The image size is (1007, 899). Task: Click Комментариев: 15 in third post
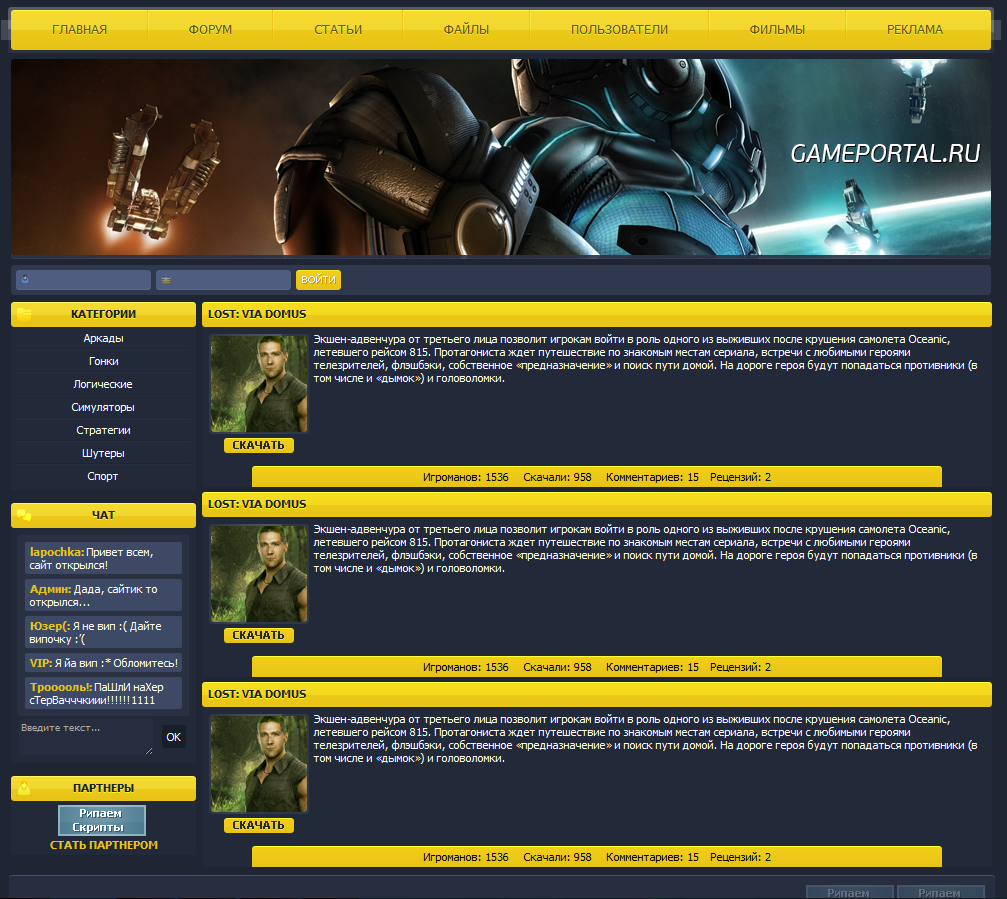point(652,857)
